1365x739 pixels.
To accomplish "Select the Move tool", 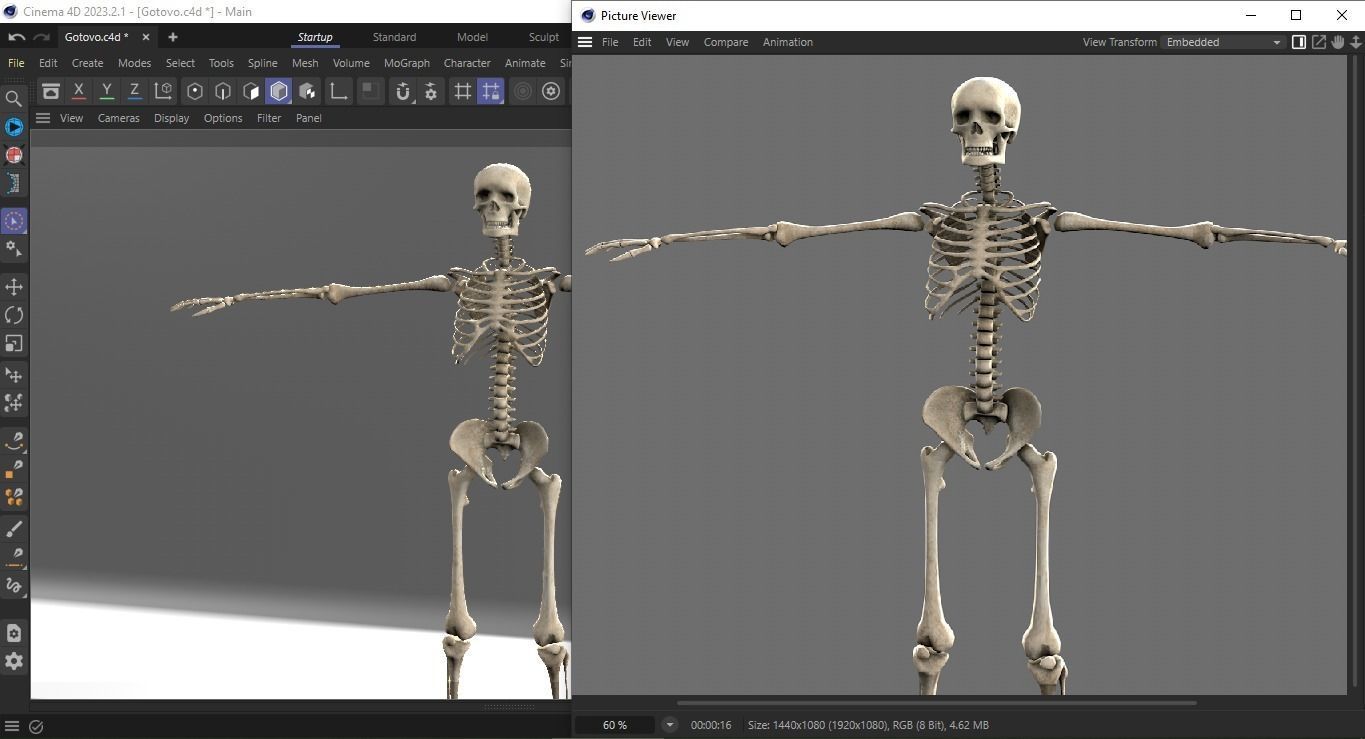I will [14, 287].
